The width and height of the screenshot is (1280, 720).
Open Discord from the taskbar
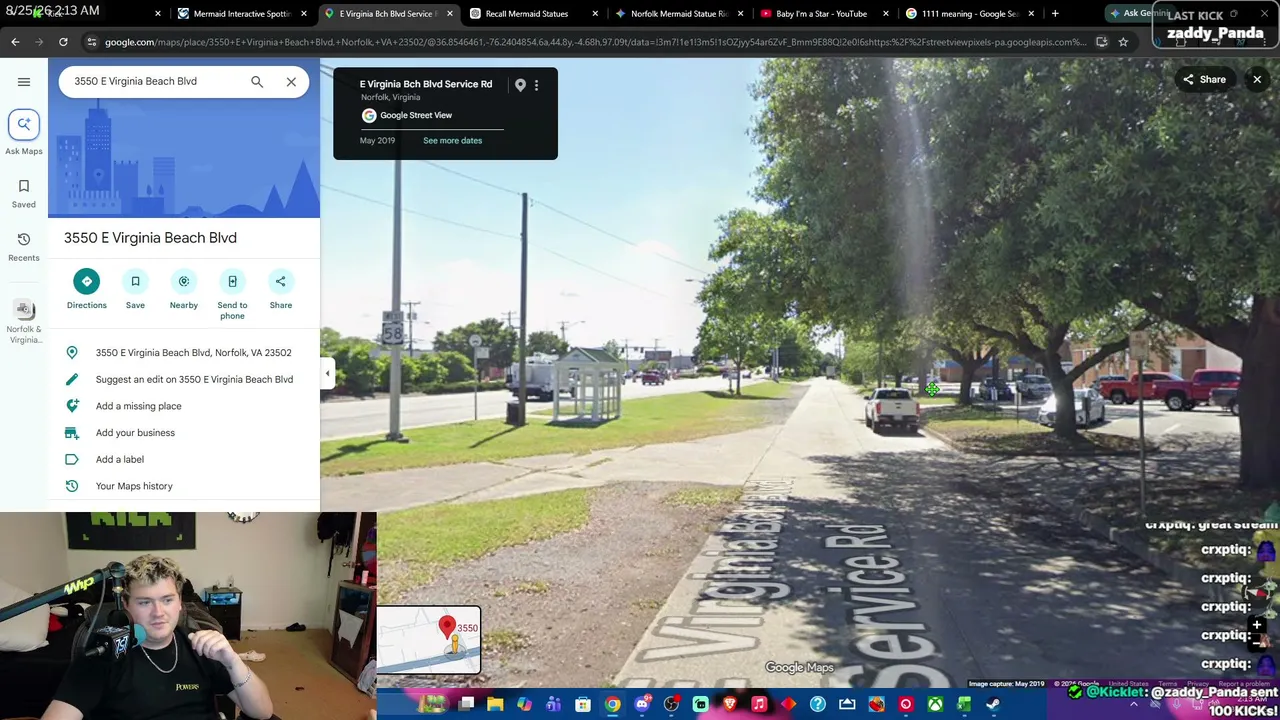(x=642, y=705)
